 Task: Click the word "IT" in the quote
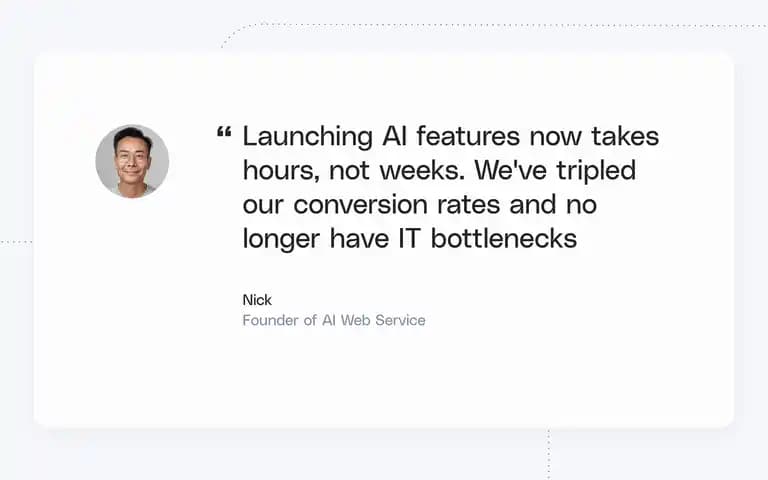coord(409,239)
